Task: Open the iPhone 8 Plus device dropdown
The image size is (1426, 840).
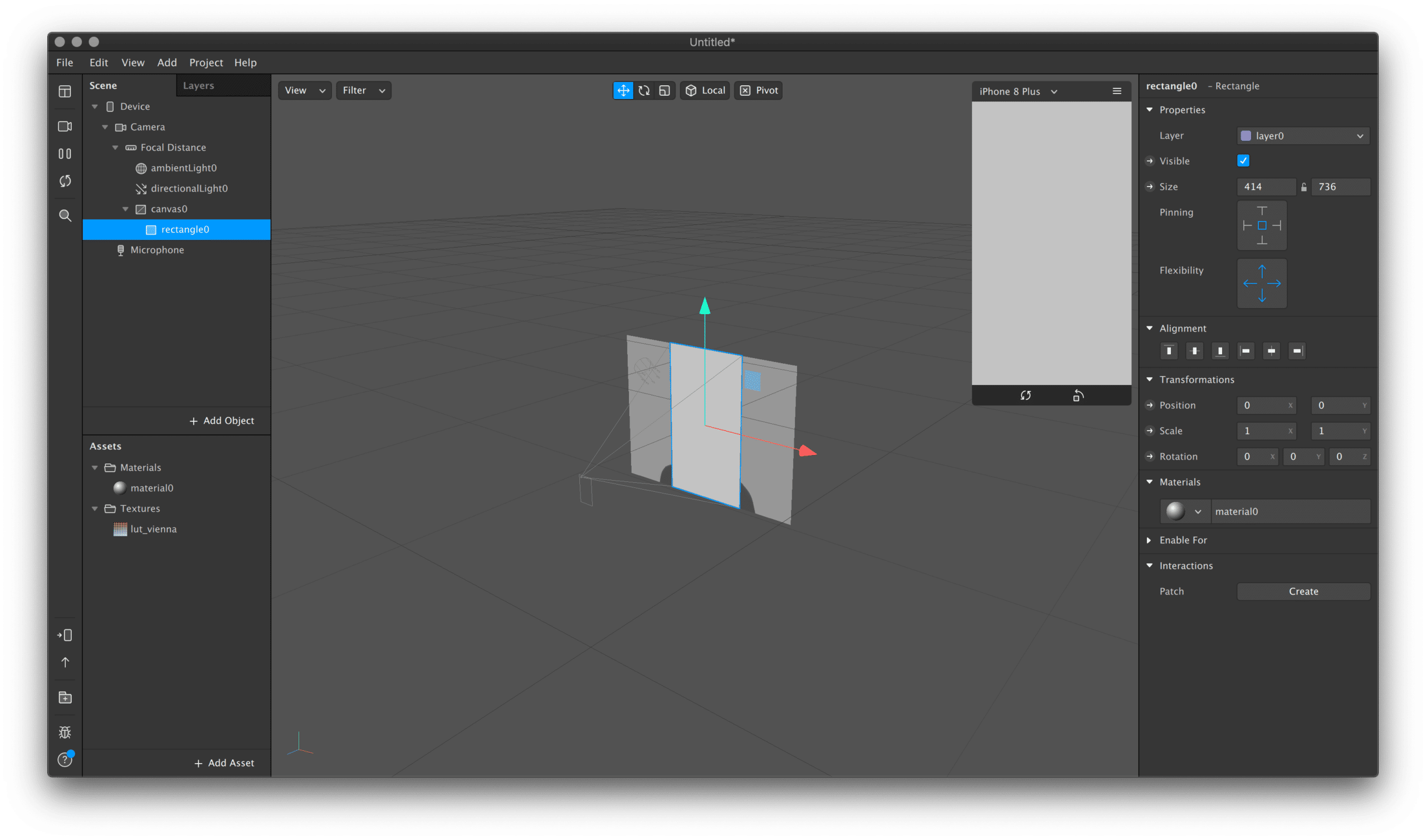Action: tap(1018, 92)
